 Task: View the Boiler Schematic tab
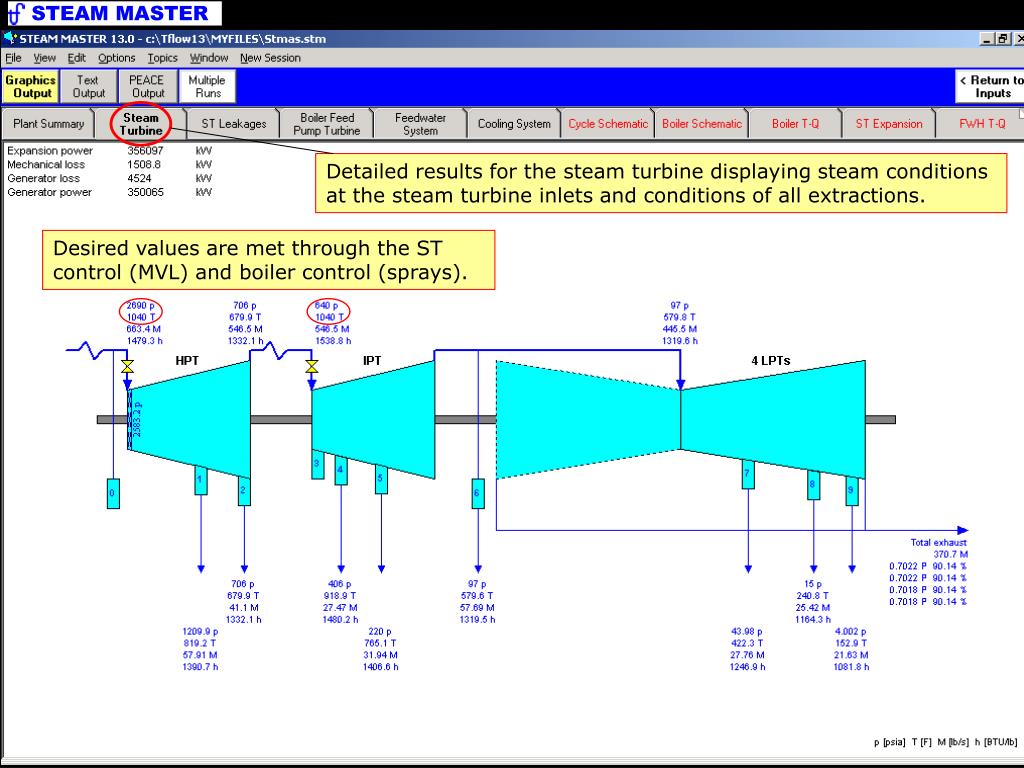click(x=702, y=123)
